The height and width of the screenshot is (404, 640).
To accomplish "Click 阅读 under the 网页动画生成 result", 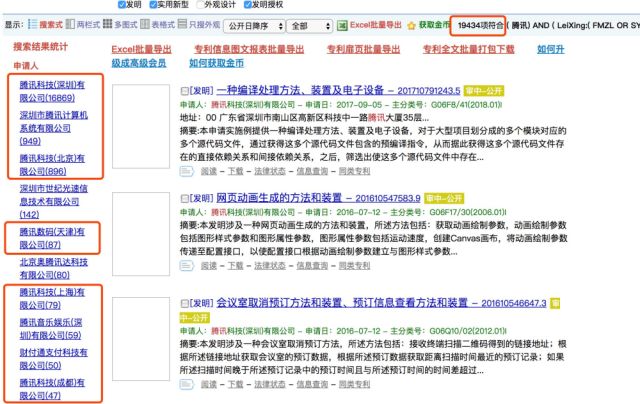I will pos(209,266).
